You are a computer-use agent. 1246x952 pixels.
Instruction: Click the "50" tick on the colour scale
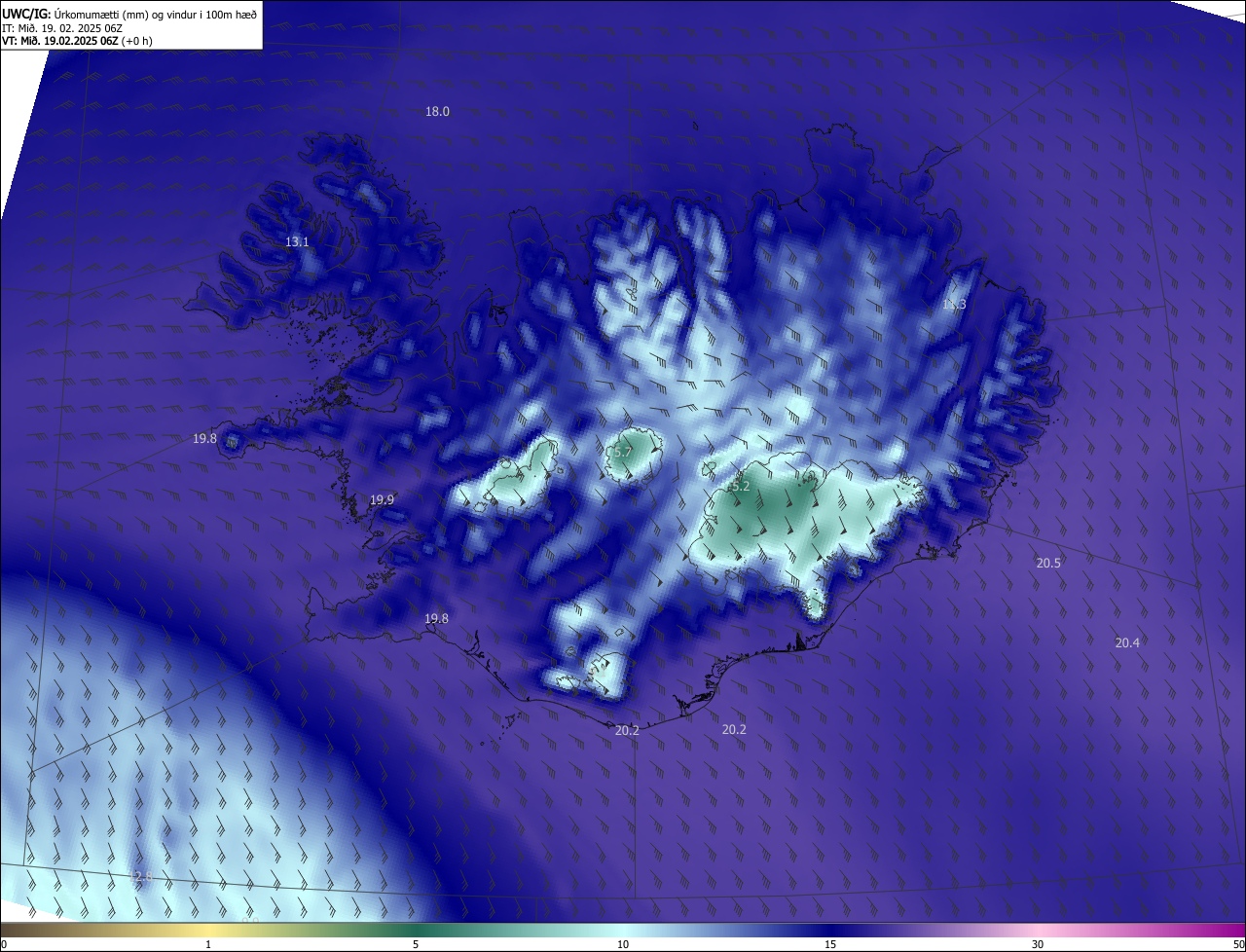pyautogui.click(x=1238, y=945)
